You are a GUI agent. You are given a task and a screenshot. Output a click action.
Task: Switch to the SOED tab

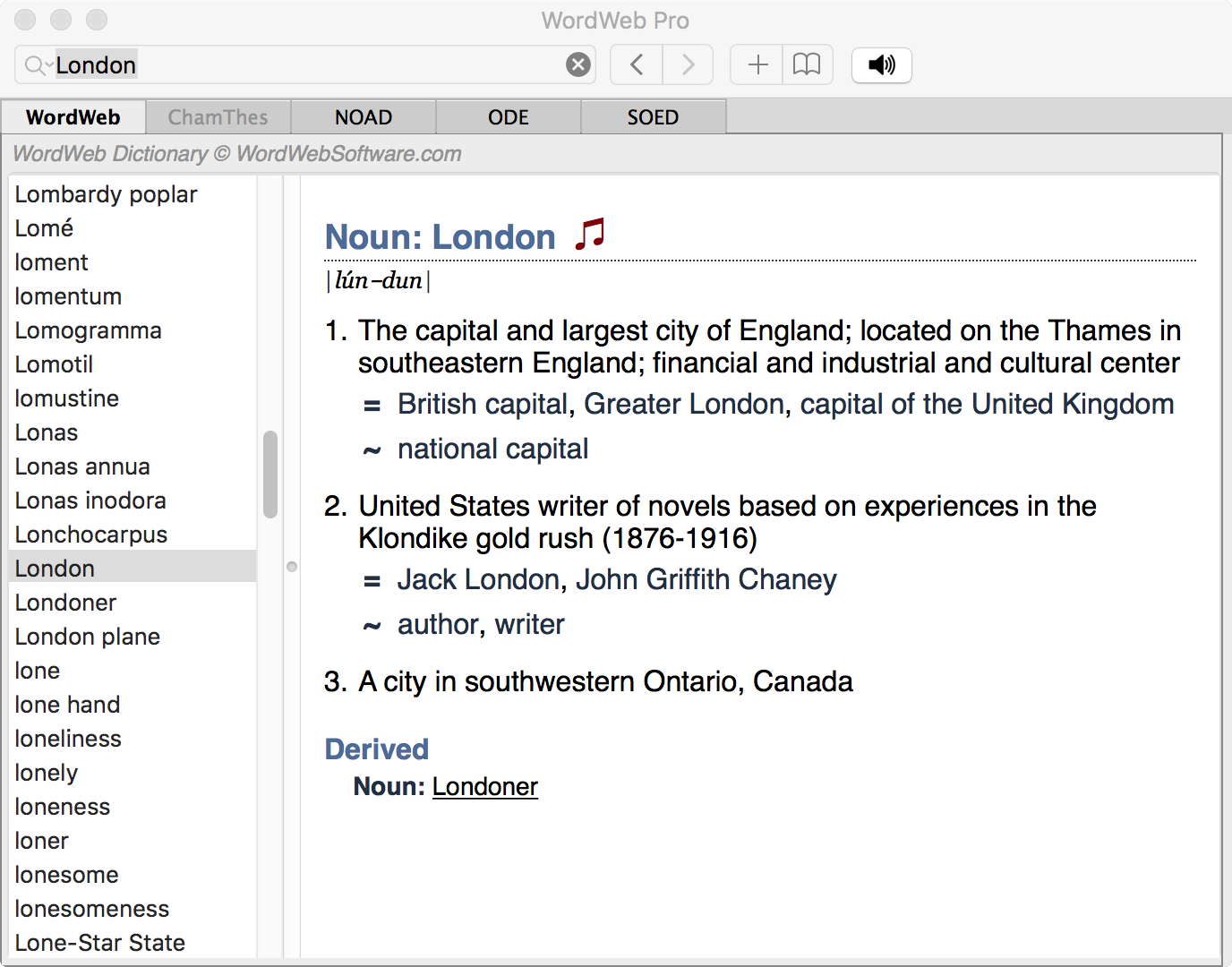tap(653, 116)
